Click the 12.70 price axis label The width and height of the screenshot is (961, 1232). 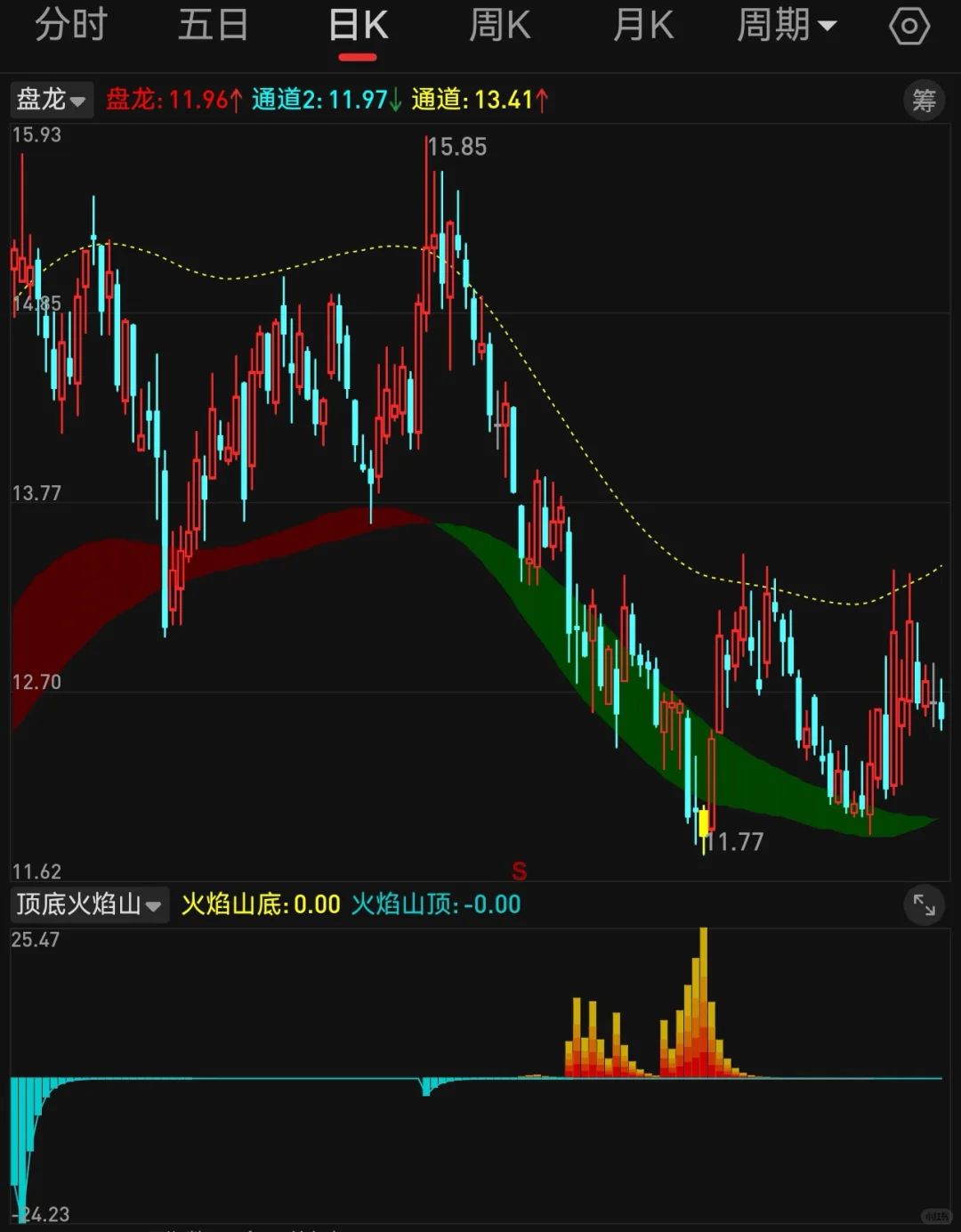pos(36,682)
